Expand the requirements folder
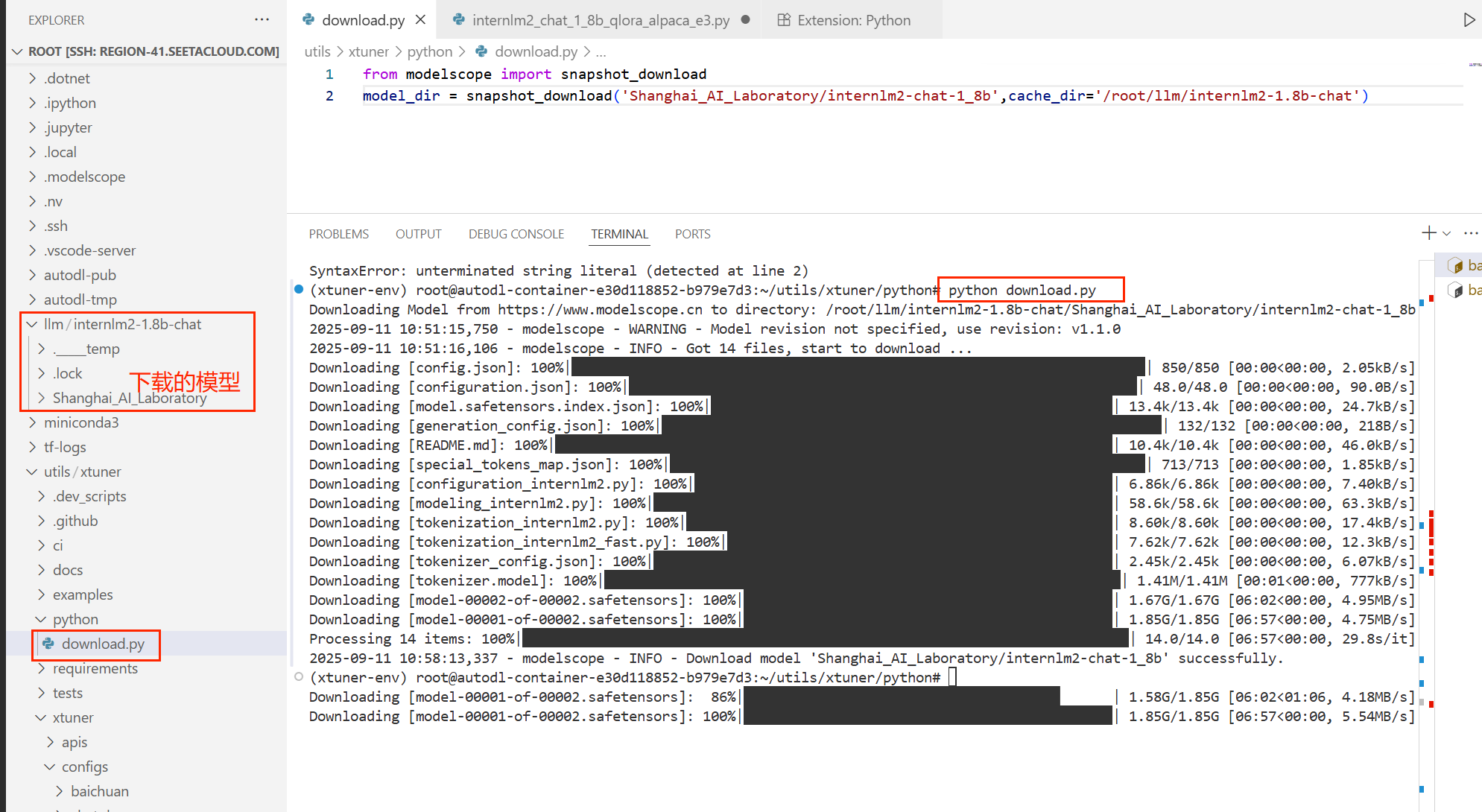This screenshot has height=812, width=1482. [146, 668]
